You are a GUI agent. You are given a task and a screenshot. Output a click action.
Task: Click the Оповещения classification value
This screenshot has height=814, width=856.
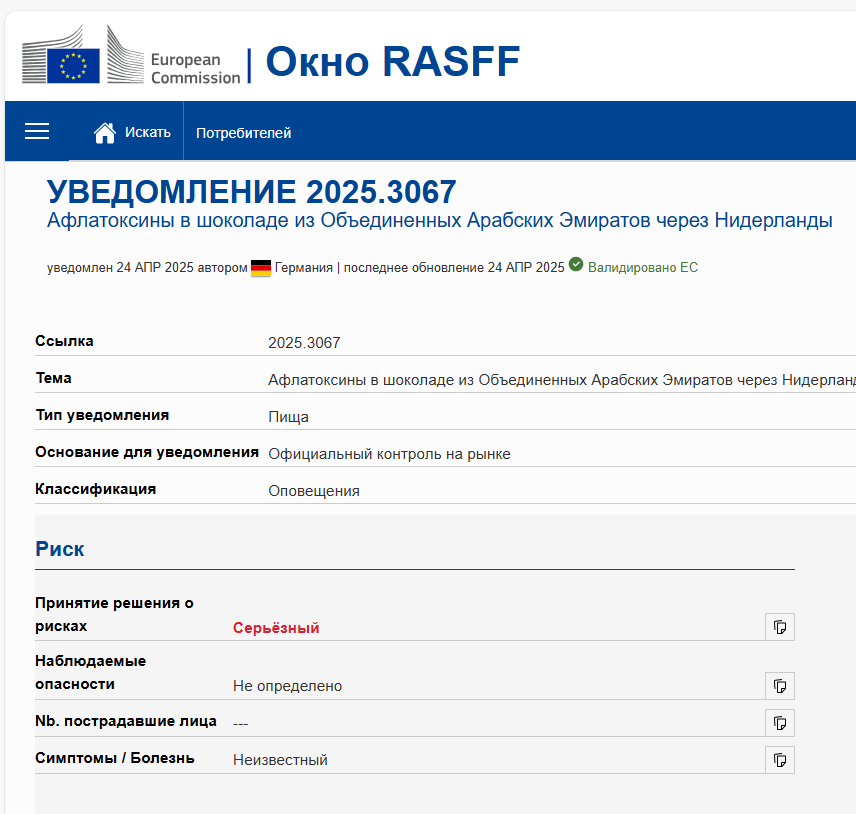point(314,491)
